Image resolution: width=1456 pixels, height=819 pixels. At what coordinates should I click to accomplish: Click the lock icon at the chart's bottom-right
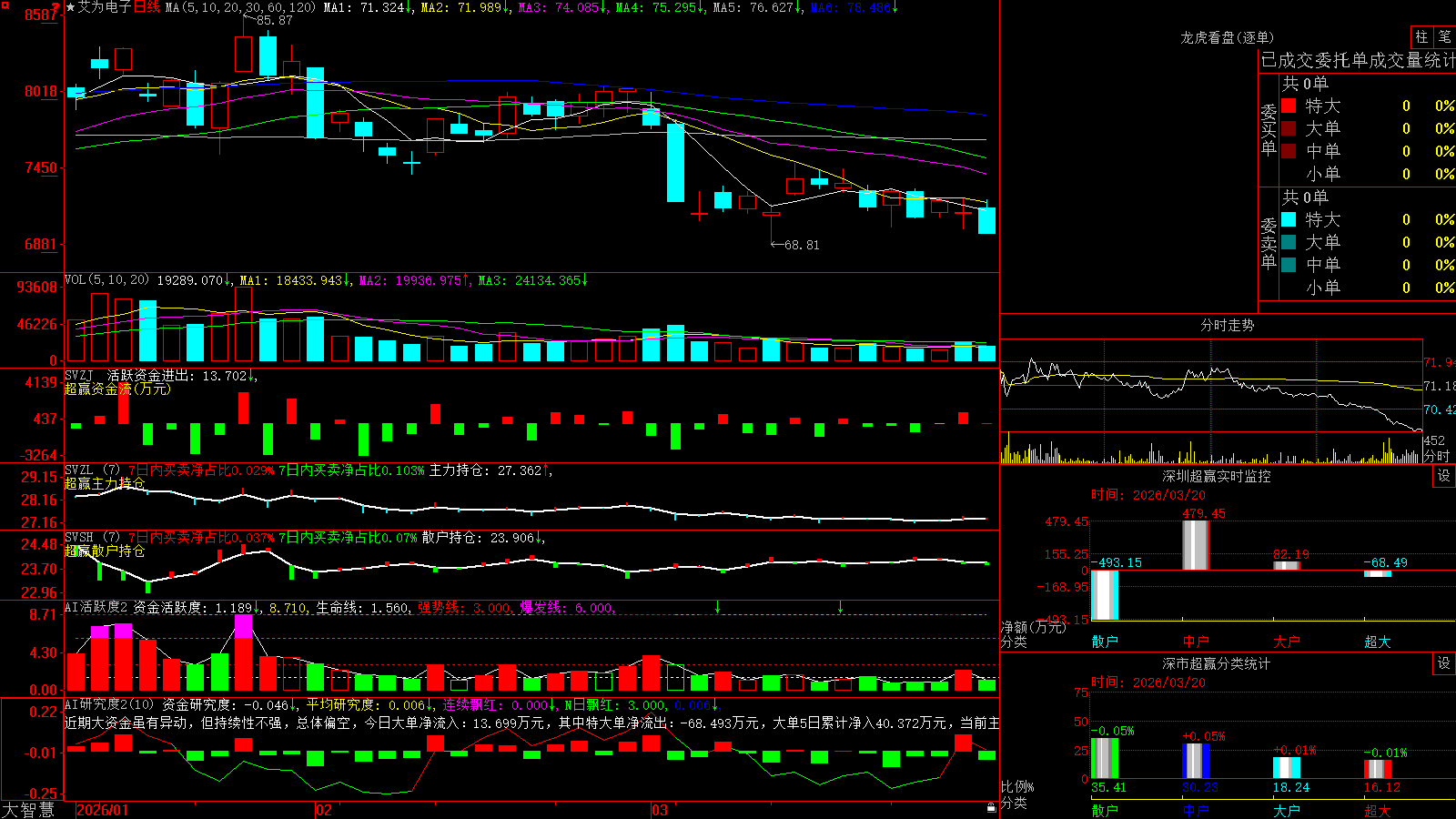(991, 807)
